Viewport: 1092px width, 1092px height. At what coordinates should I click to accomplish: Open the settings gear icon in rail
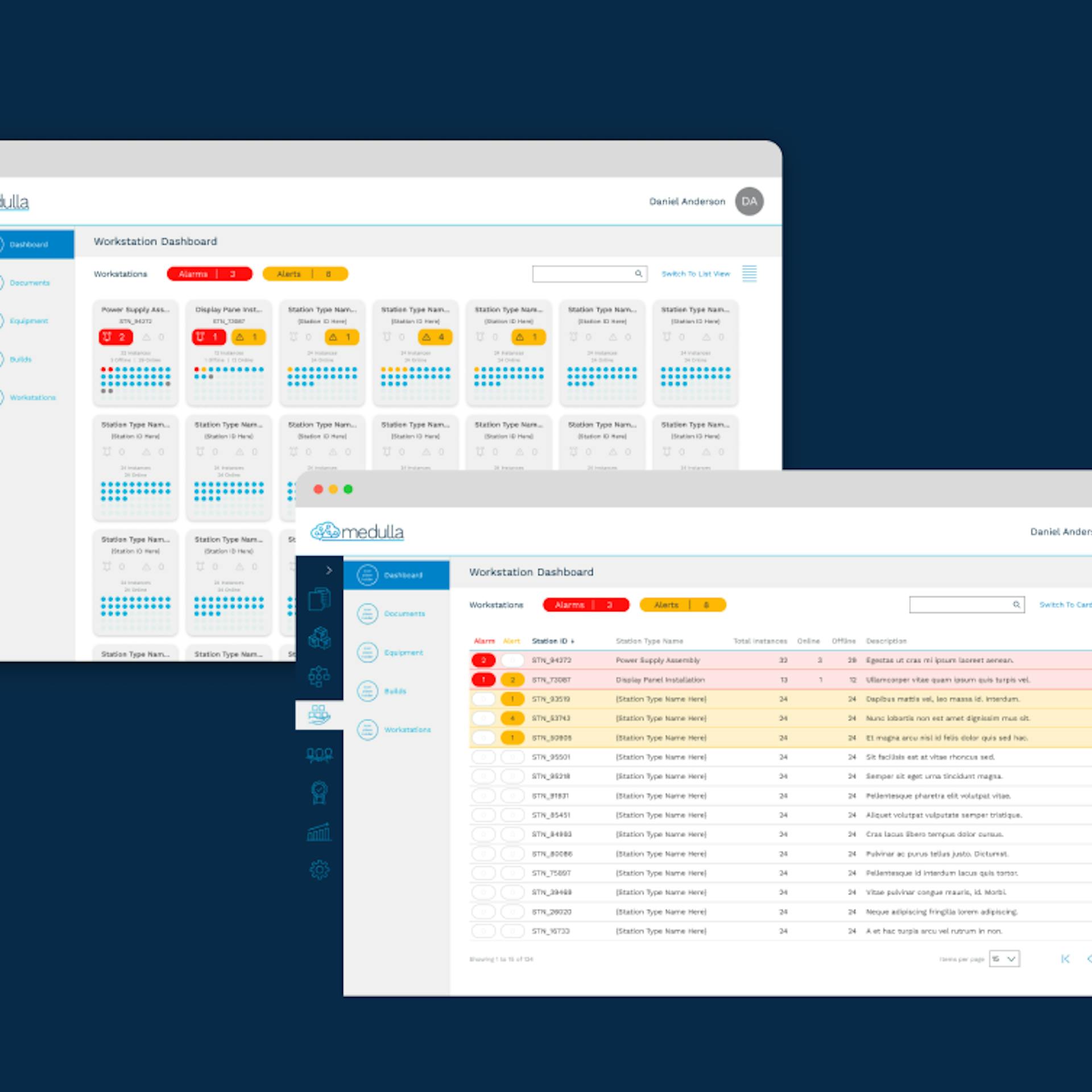(319, 870)
